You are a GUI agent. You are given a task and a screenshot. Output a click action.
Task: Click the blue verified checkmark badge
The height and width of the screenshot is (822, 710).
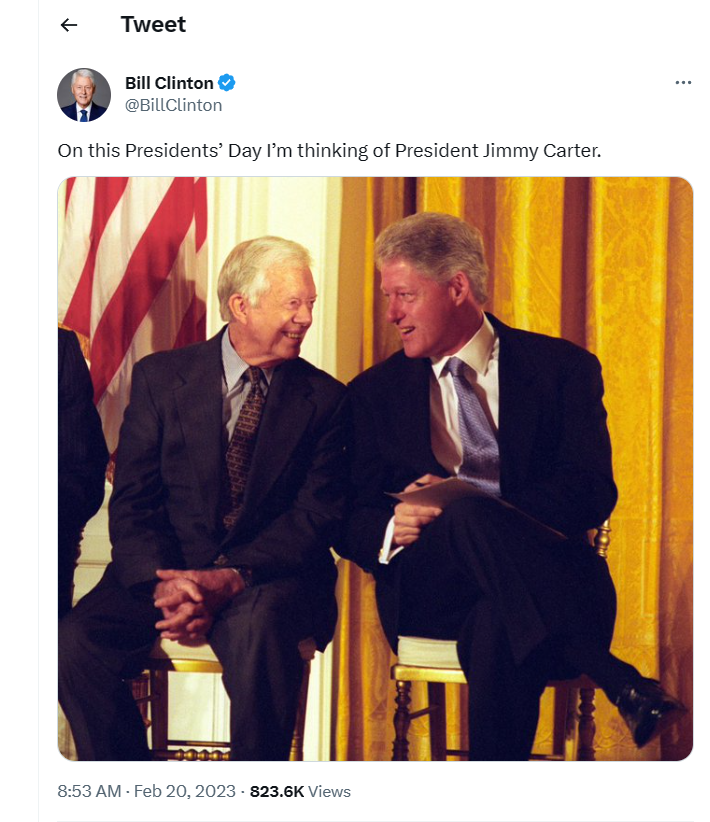227,83
